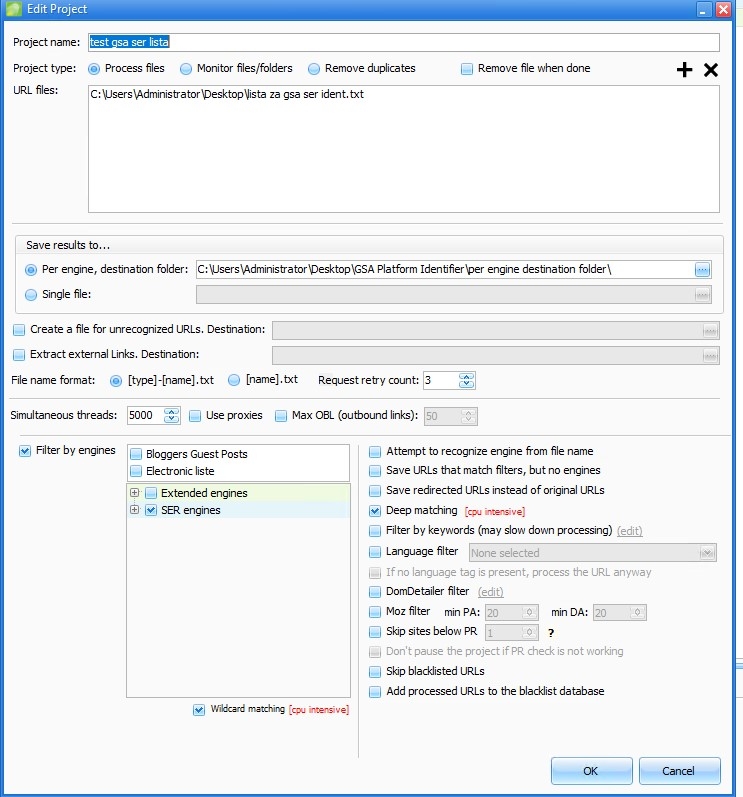Choose the Single file save option
This screenshot has height=797, width=743.
click(32, 294)
